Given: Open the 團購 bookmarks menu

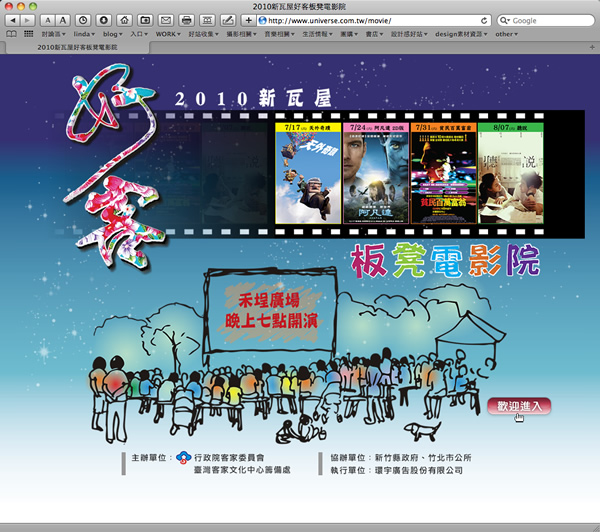Looking at the screenshot, I should (349, 34).
